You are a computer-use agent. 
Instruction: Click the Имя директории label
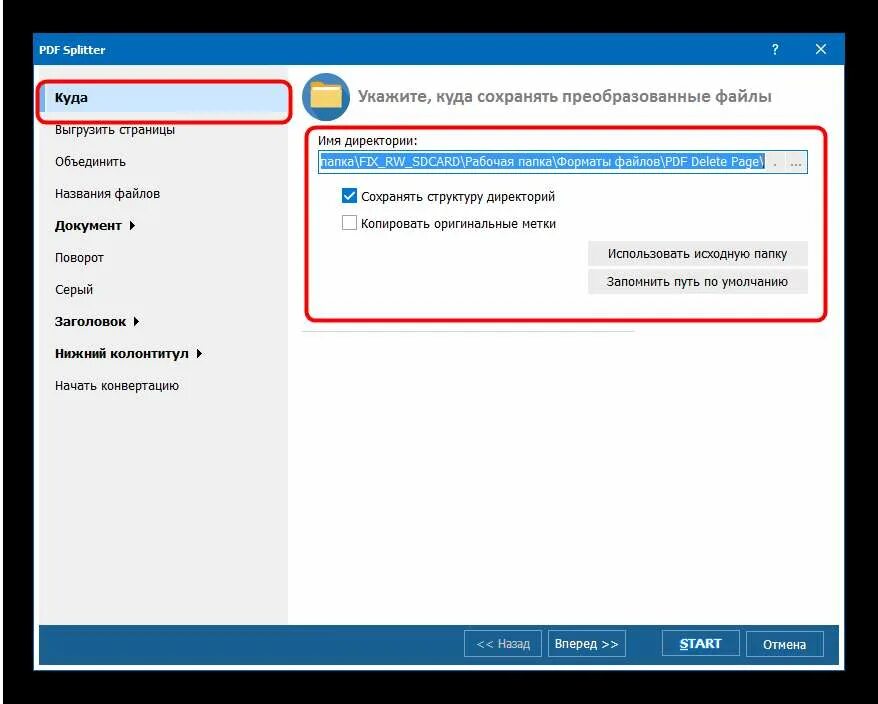367,141
